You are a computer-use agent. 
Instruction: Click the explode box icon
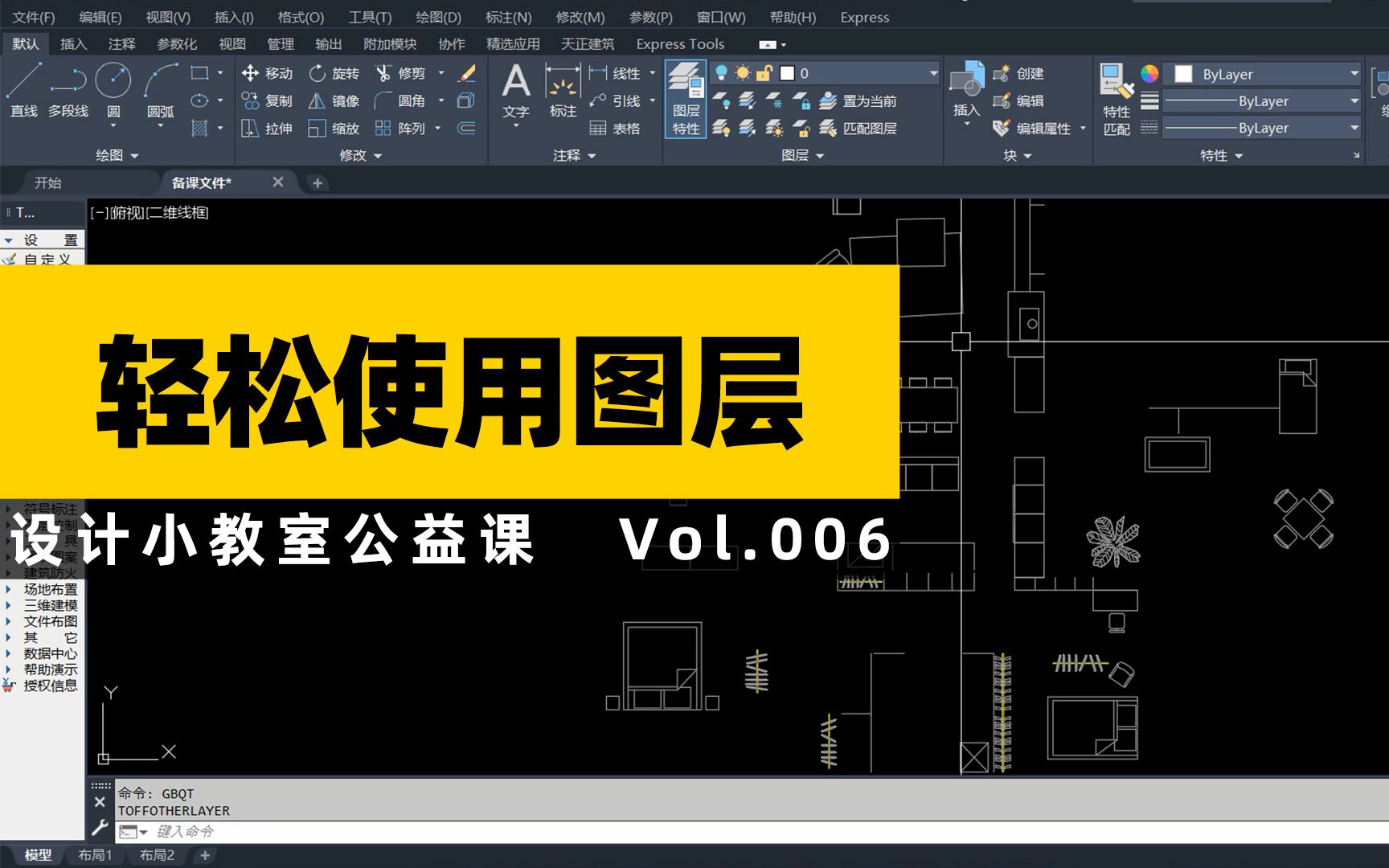pos(466,100)
